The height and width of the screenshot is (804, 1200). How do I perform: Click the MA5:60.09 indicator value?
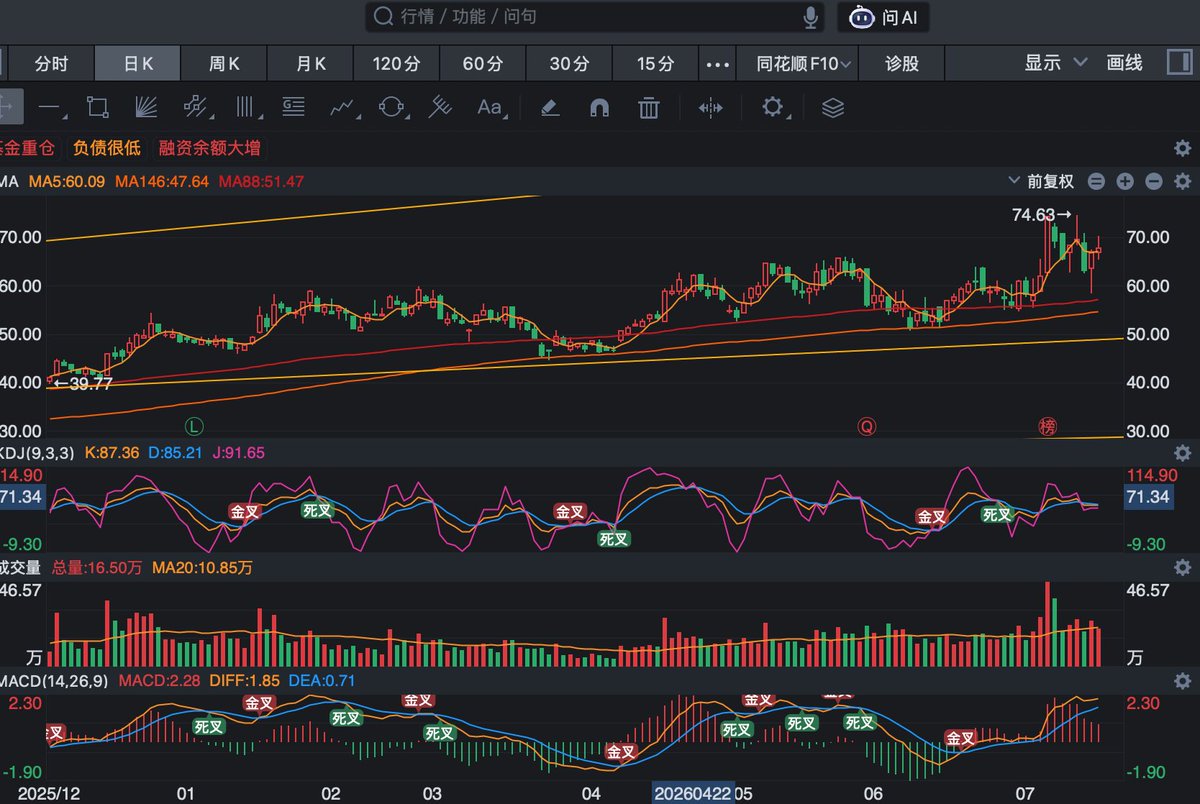click(67, 181)
